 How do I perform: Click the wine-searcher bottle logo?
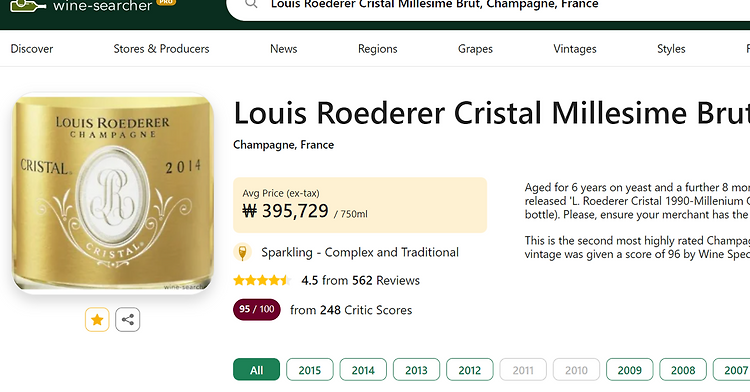[28, 6]
